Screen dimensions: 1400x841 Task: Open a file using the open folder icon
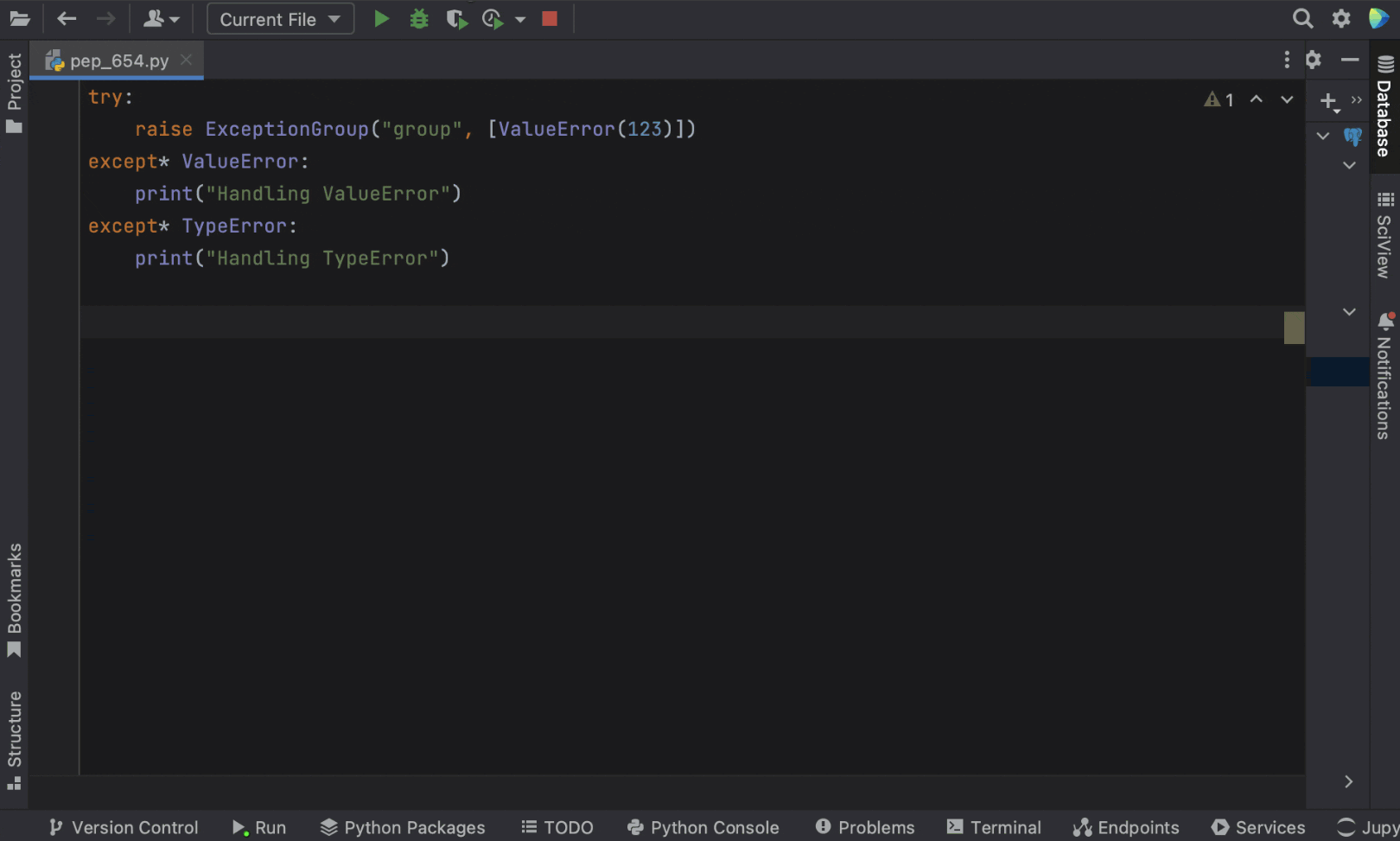[x=19, y=18]
